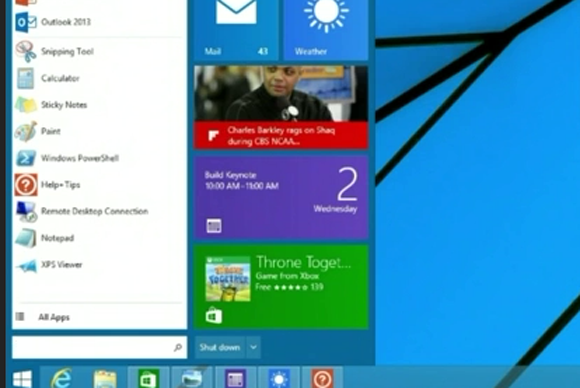Click the Snipping Tool label
The height and width of the screenshot is (388, 580).
tap(67, 51)
